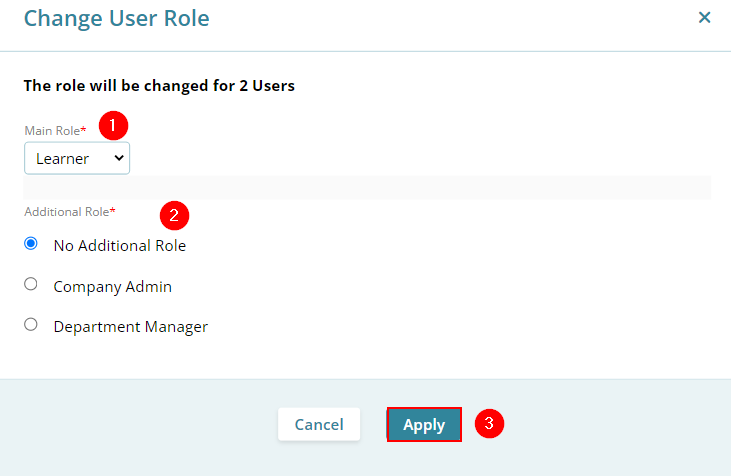Click the Additional Role field label

click(x=69, y=212)
